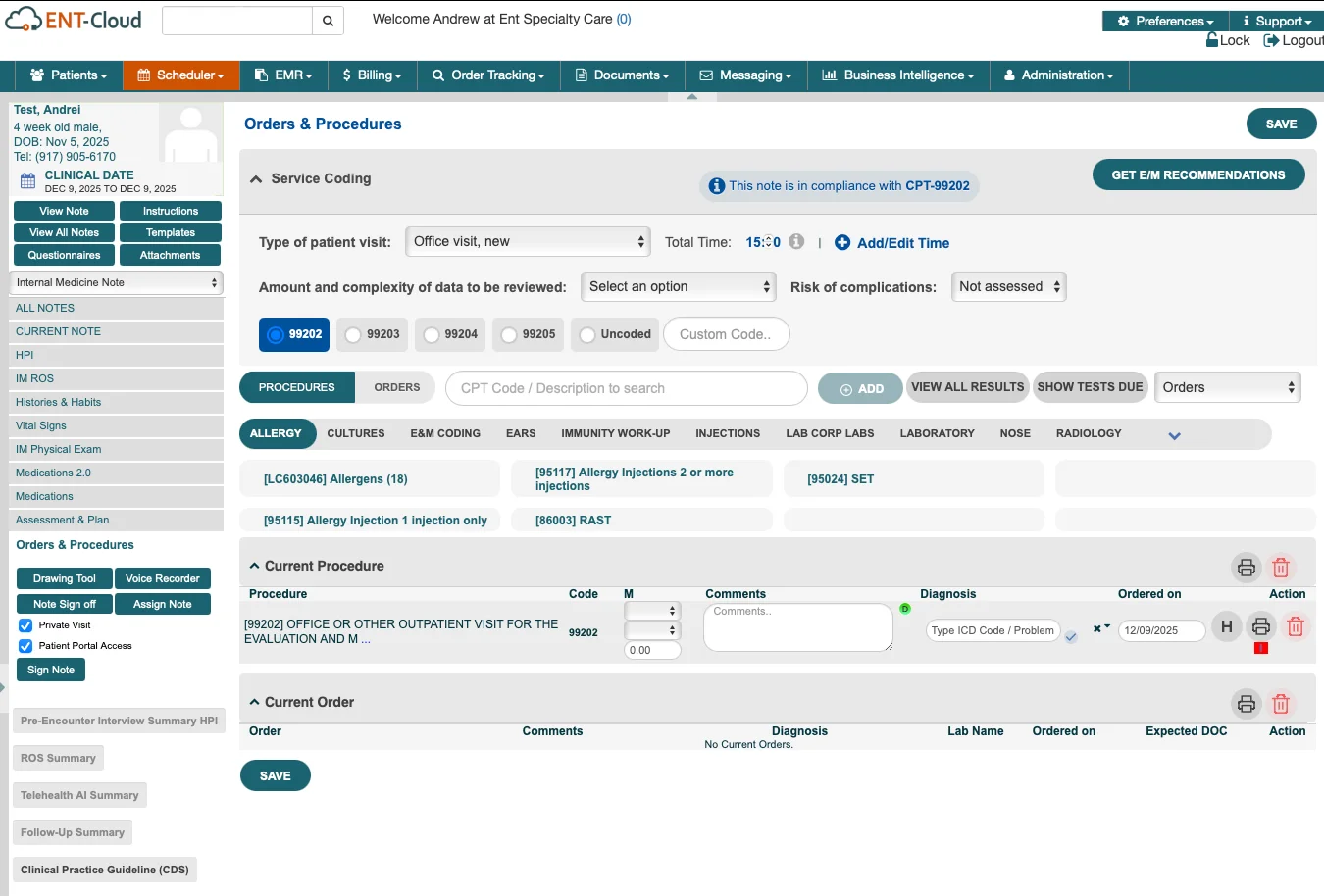
Task: Open the Type of patient visit dropdown
Action: (x=528, y=242)
